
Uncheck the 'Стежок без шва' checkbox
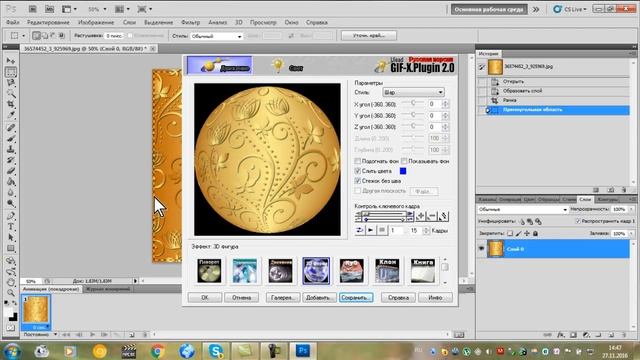358,181
